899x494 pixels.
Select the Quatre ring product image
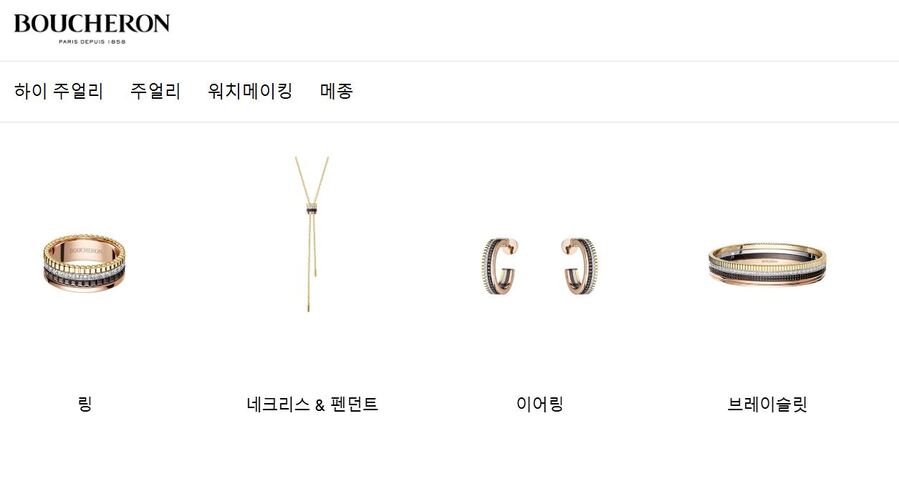84,263
